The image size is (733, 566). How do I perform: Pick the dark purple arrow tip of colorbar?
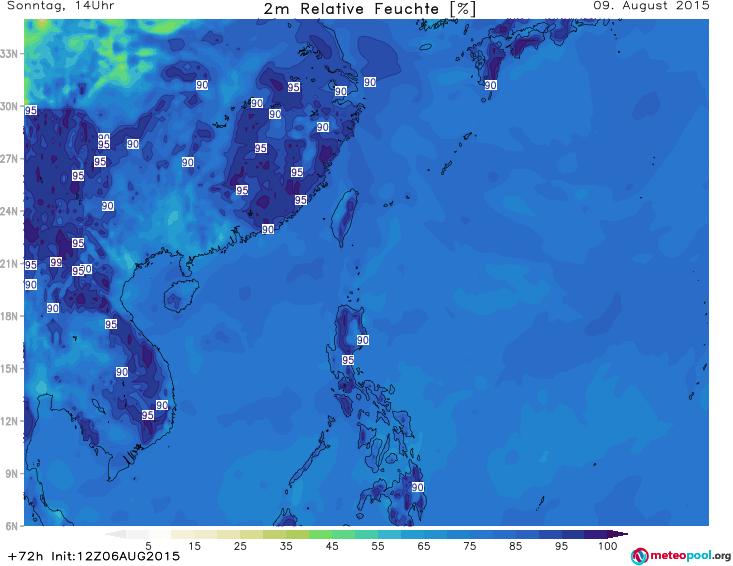point(618,534)
